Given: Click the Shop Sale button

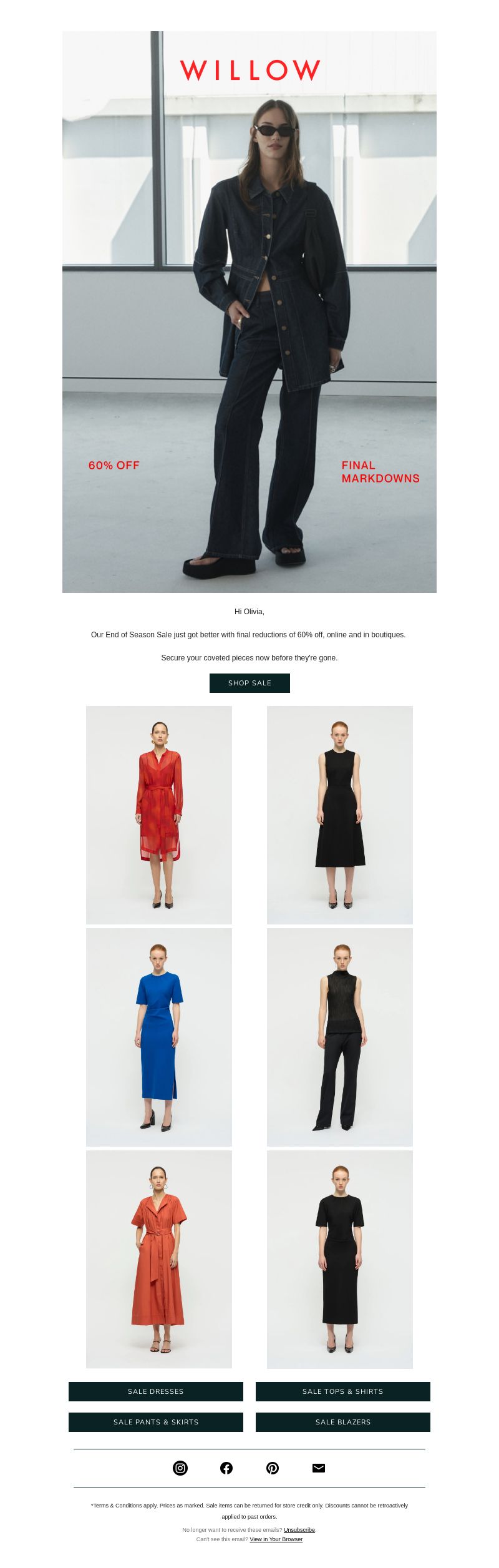Looking at the screenshot, I should tap(249, 683).
